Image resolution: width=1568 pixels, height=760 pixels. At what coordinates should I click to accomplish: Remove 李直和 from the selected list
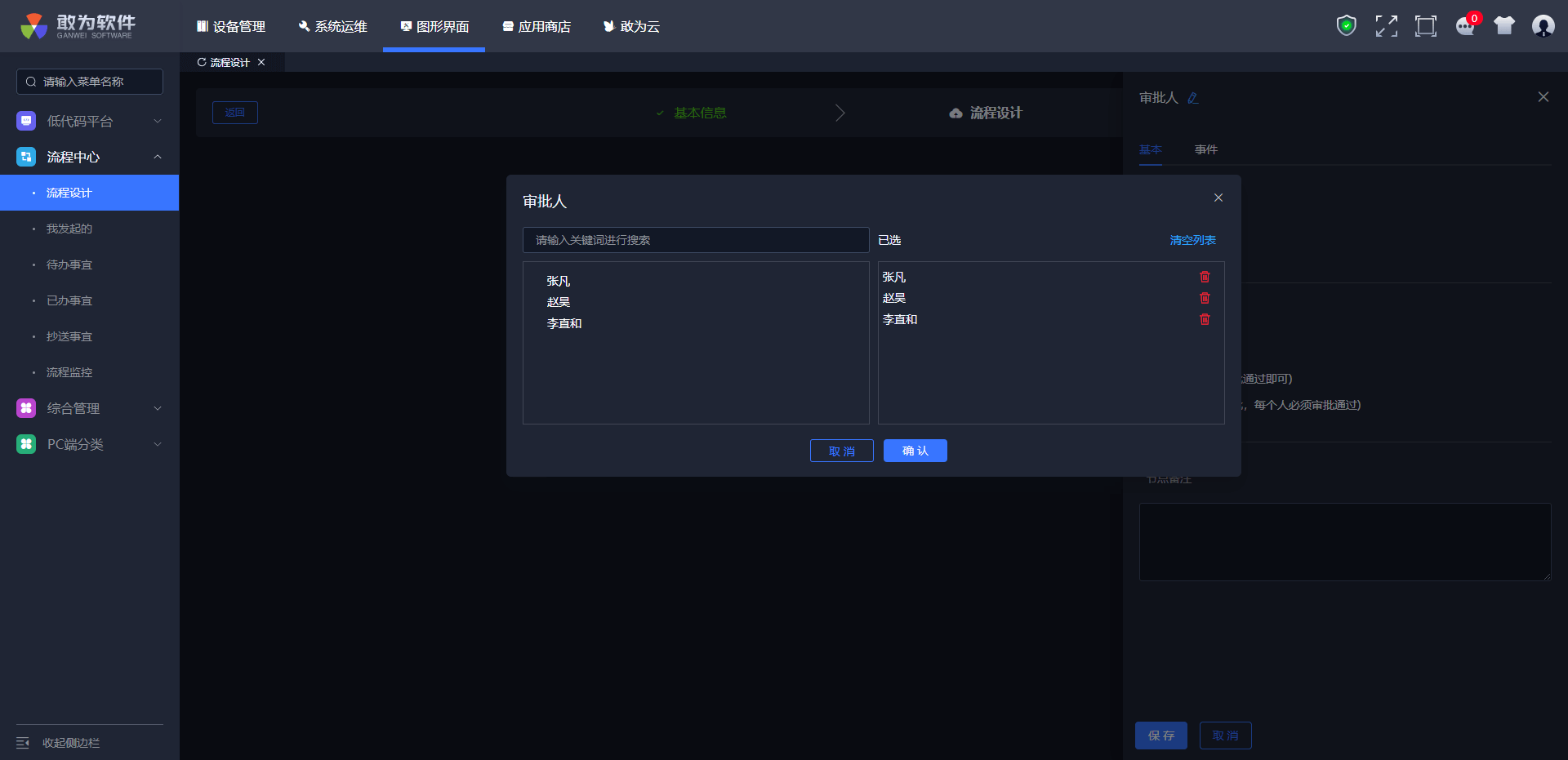(x=1205, y=319)
